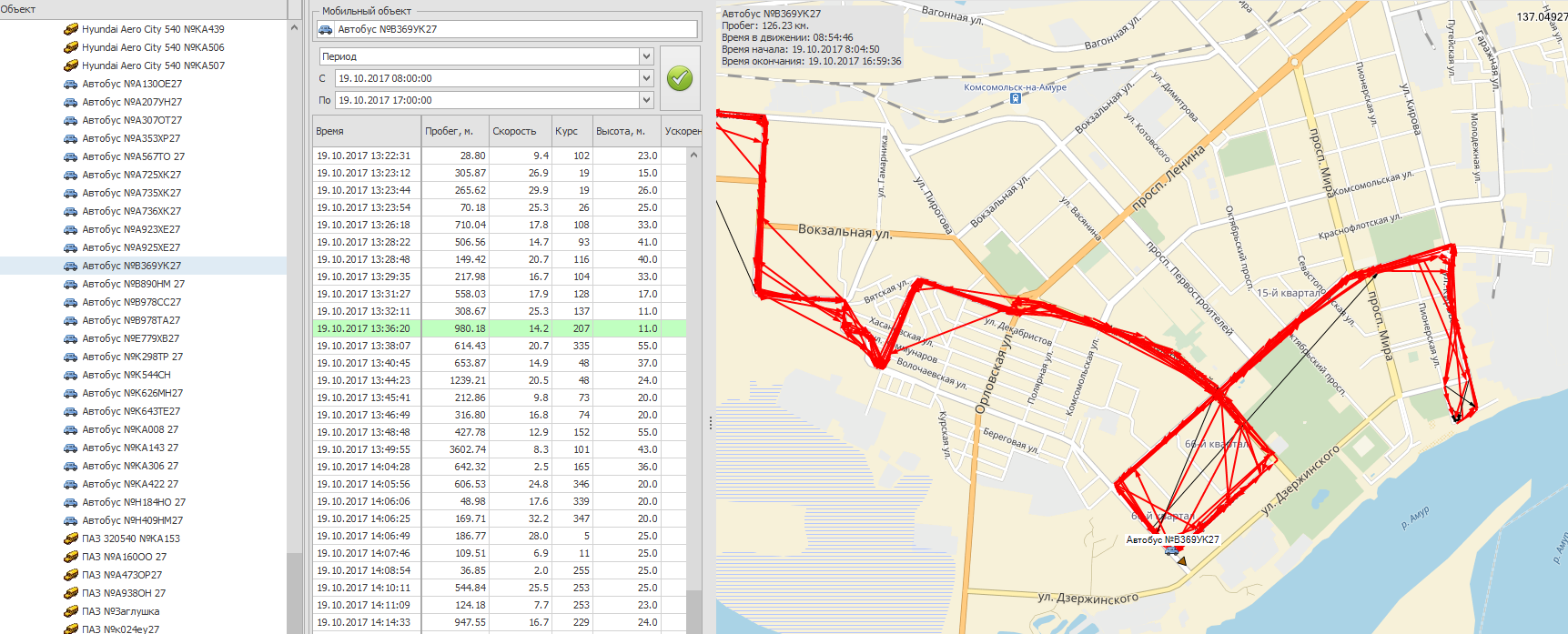Image resolution: width=1568 pixels, height=634 pixels.
Task: Click the green checkmark apply button
Action: point(679,78)
